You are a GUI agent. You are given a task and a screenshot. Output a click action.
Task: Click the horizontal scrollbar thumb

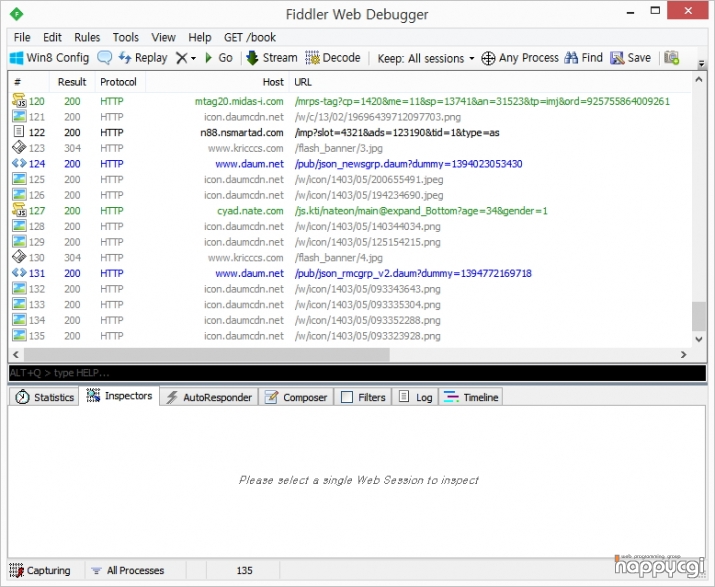click(207, 354)
